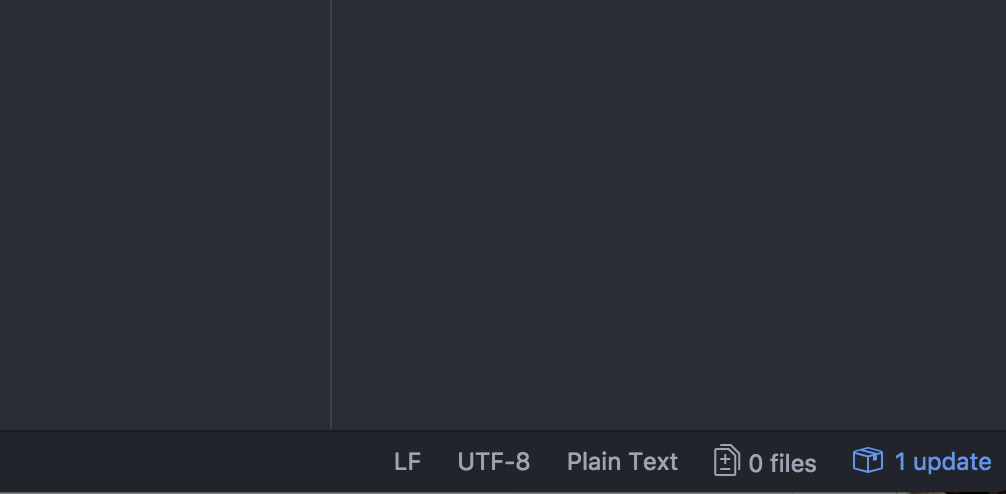Open the UTF-8 encoding selector
Screen dimensions: 1006x494
click(x=494, y=461)
